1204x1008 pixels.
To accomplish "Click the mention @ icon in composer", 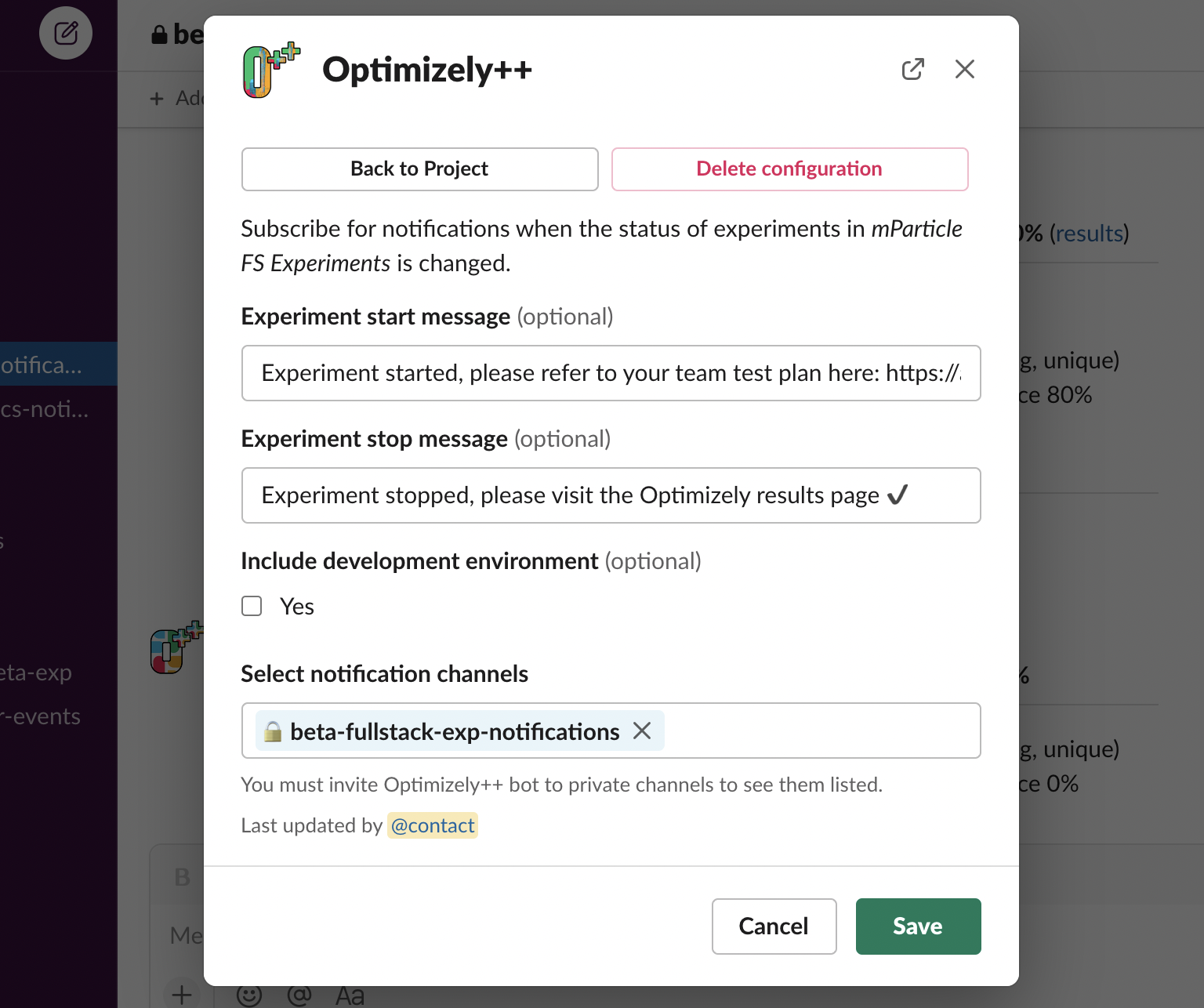I will (299, 995).
